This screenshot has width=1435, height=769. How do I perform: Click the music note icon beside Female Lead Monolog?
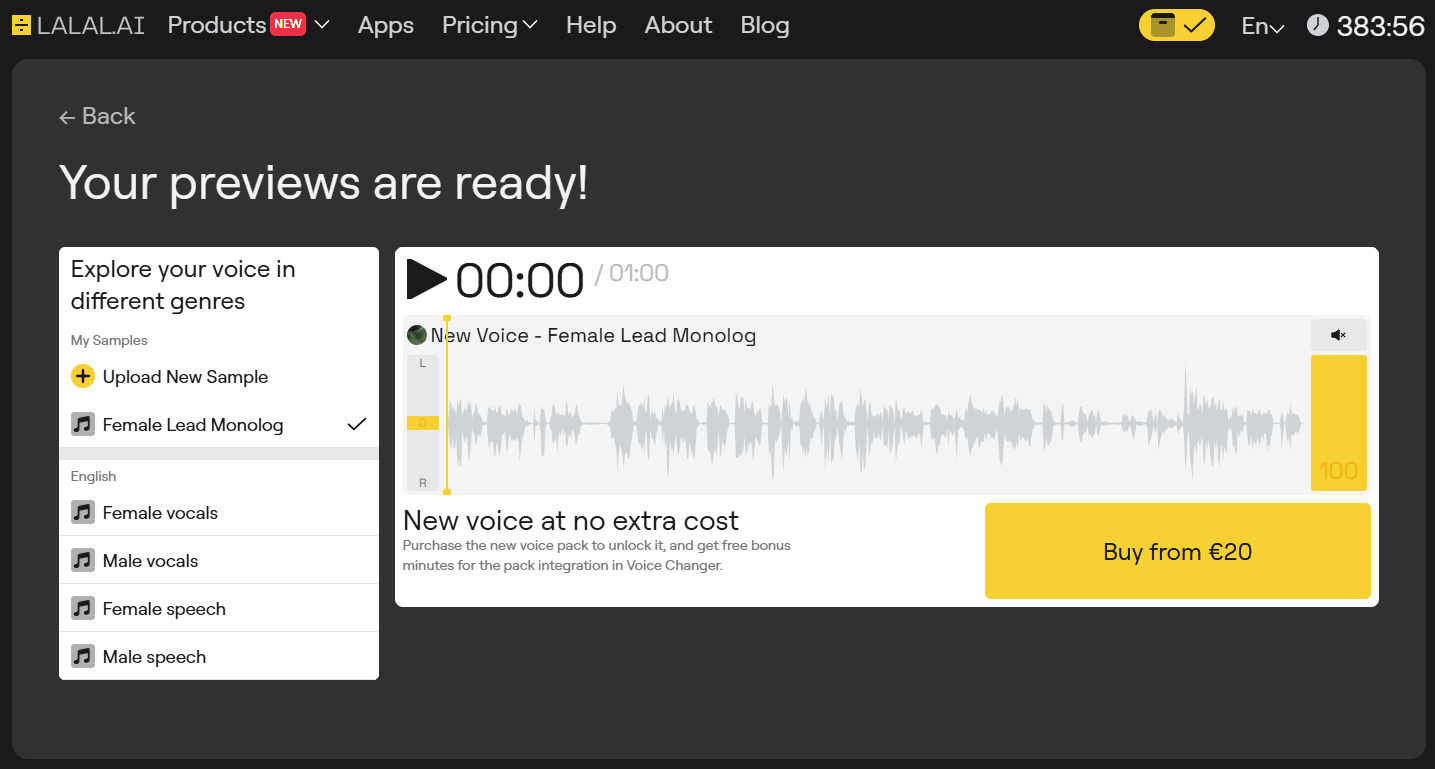[83, 425]
